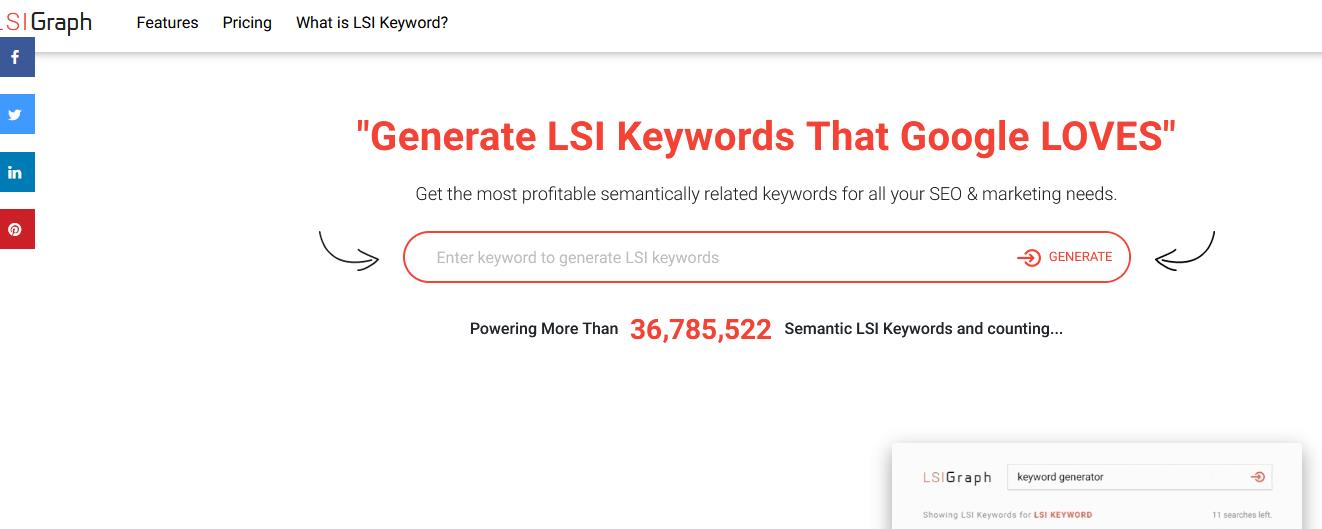Open the Features menu item
This screenshot has height=529, width=1322.
[x=167, y=22]
